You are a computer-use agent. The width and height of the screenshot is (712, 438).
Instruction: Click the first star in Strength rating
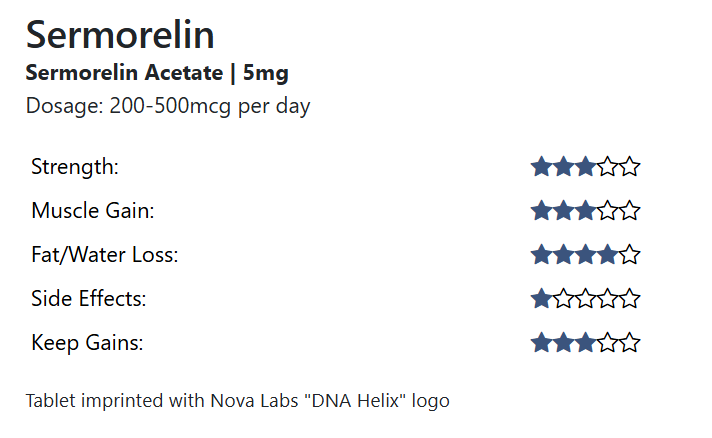(541, 167)
